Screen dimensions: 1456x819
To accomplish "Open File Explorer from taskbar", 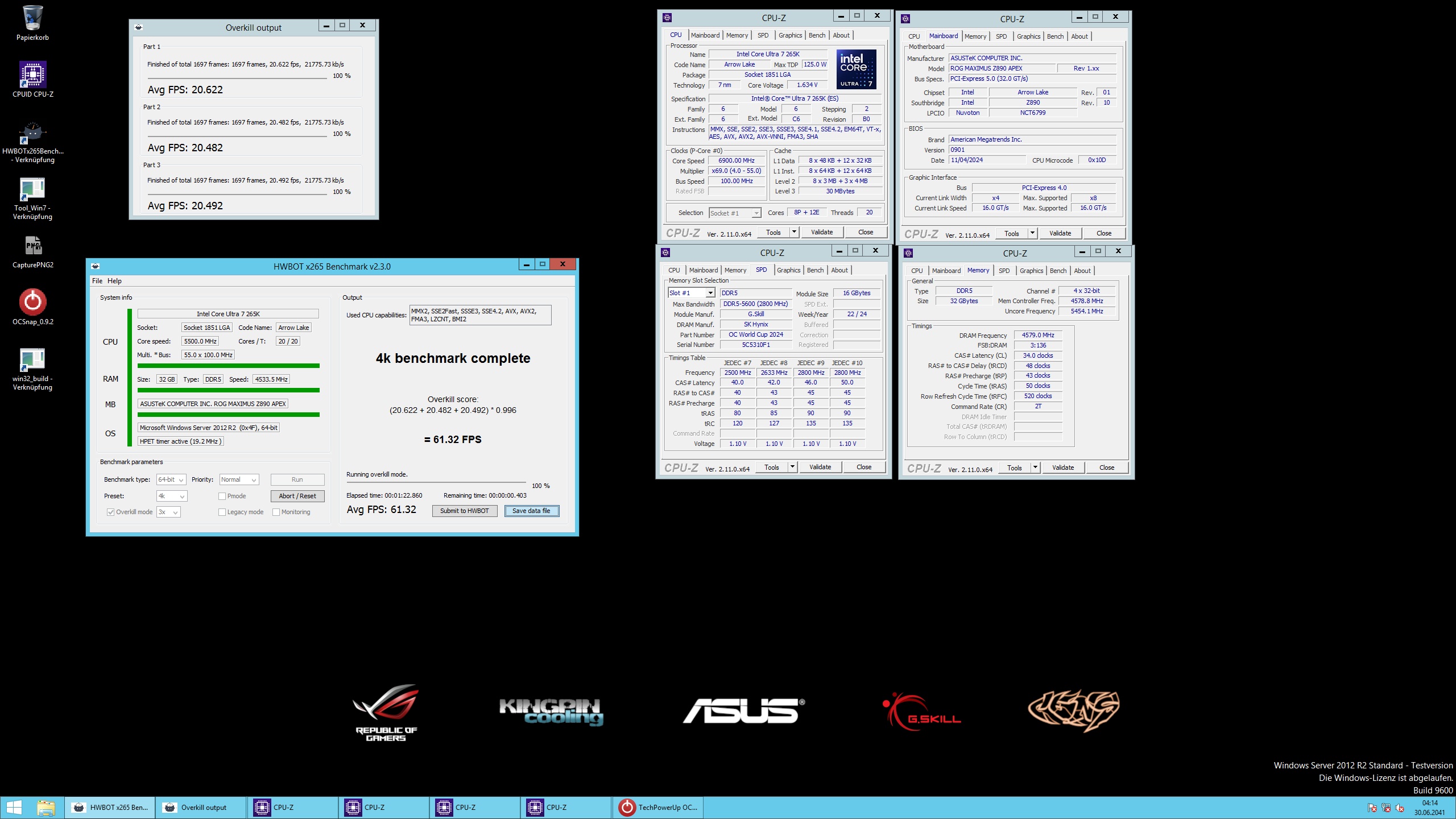I will [x=46, y=807].
